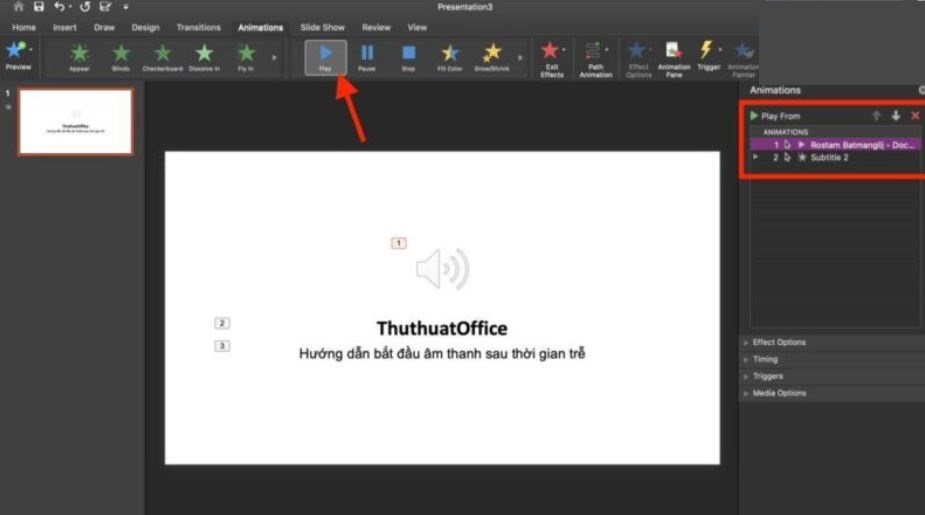Select the Subtitle 2 animation row
This screenshot has width=925, height=515.
[835, 158]
